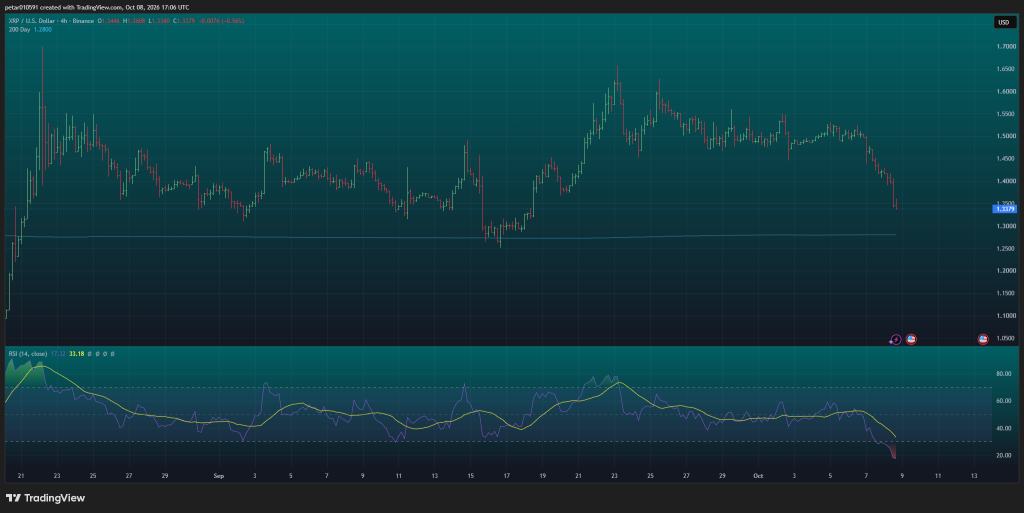Click the 1.1000 price axis label
This screenshot has height=513, width=1024.
point(1006,316)
